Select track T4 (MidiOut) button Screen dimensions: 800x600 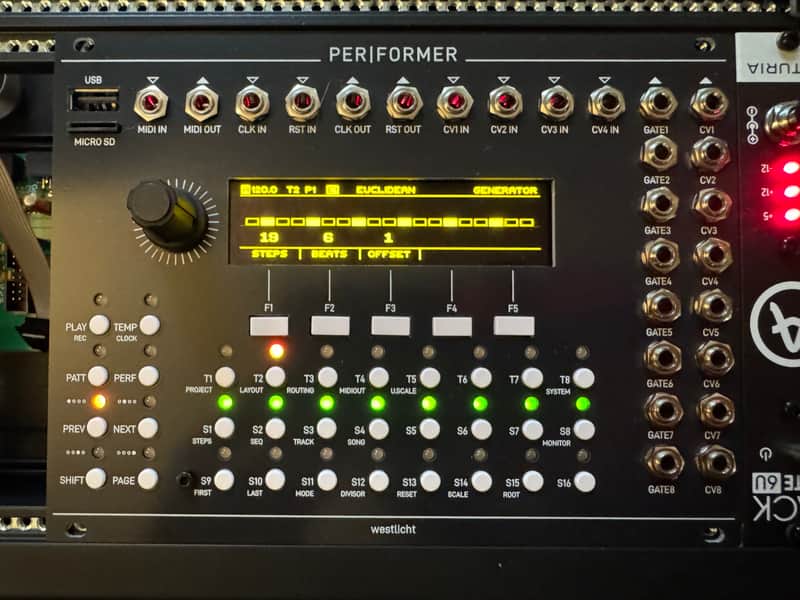click(x=379, y=378)
